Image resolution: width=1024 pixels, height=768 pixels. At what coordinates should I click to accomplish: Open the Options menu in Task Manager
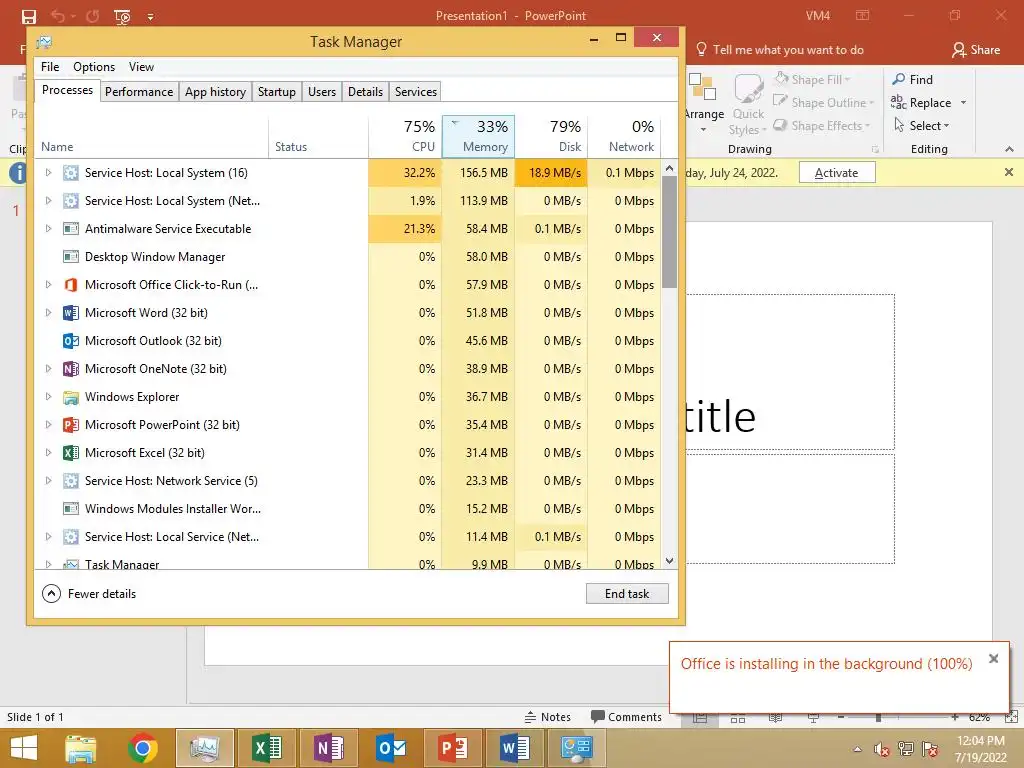coord(94,67)
